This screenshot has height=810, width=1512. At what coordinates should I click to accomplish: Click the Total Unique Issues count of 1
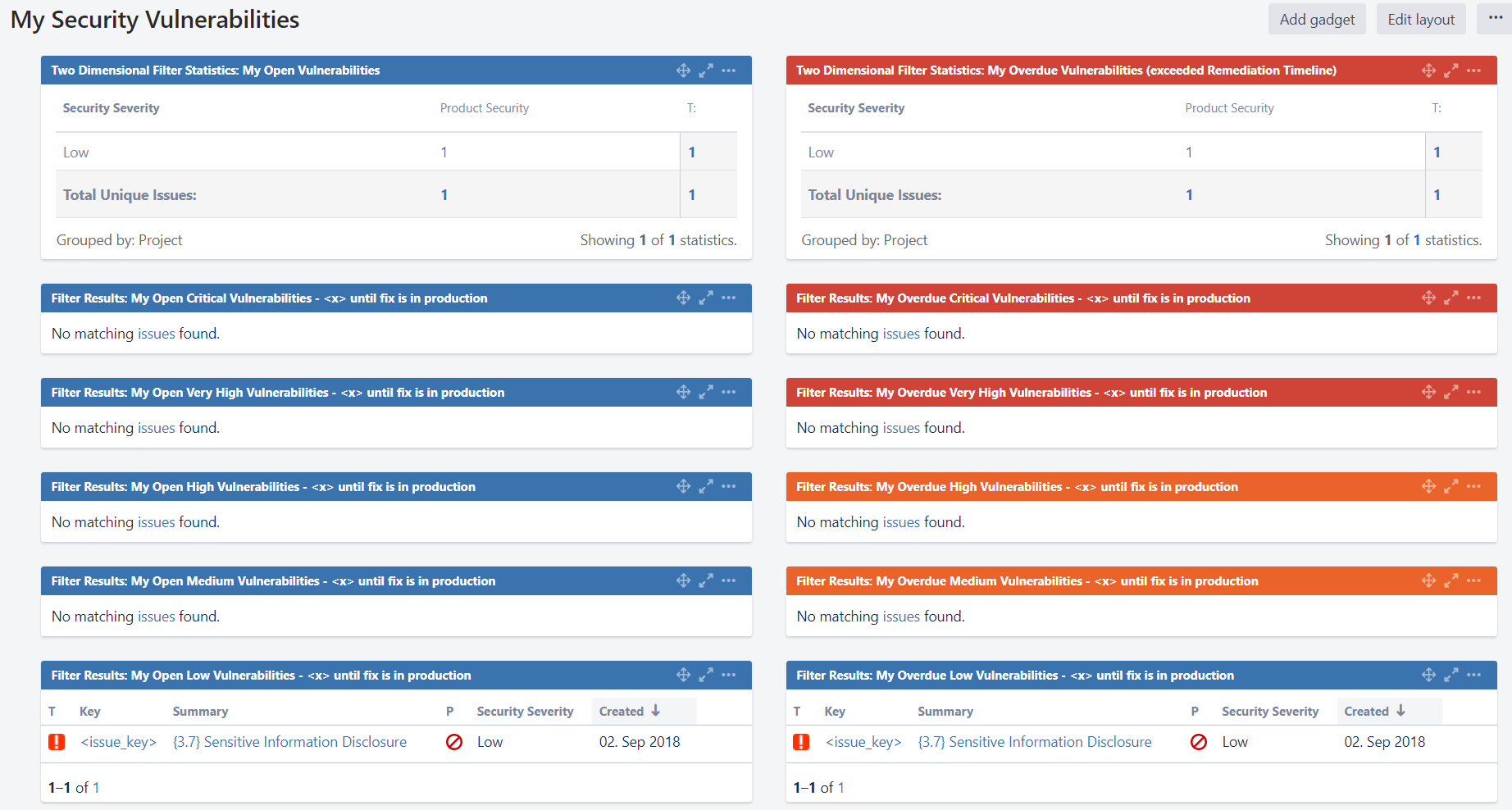444,194
